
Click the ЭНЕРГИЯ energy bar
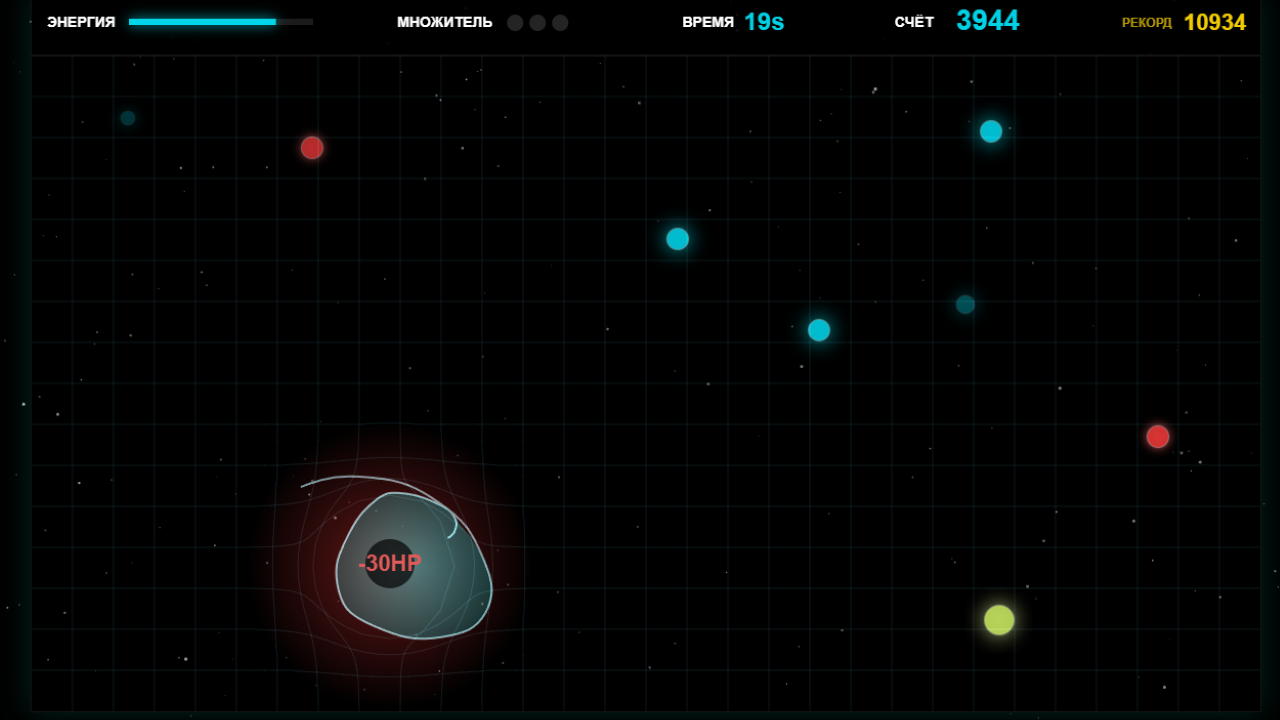coord(220,21)
